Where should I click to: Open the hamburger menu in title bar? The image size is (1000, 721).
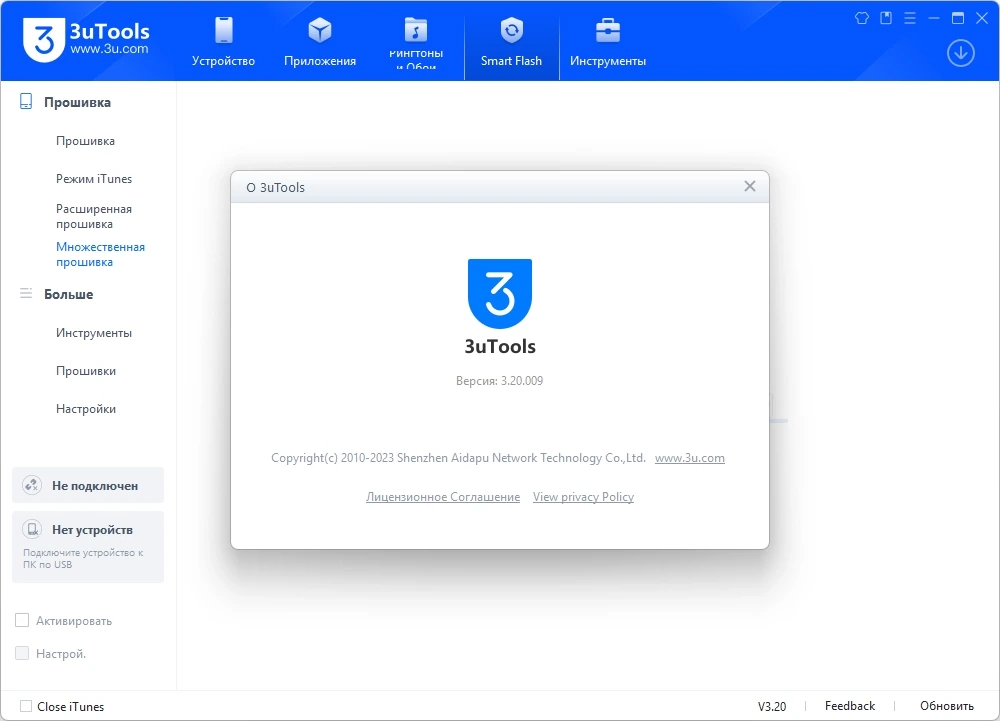[910, 18]
